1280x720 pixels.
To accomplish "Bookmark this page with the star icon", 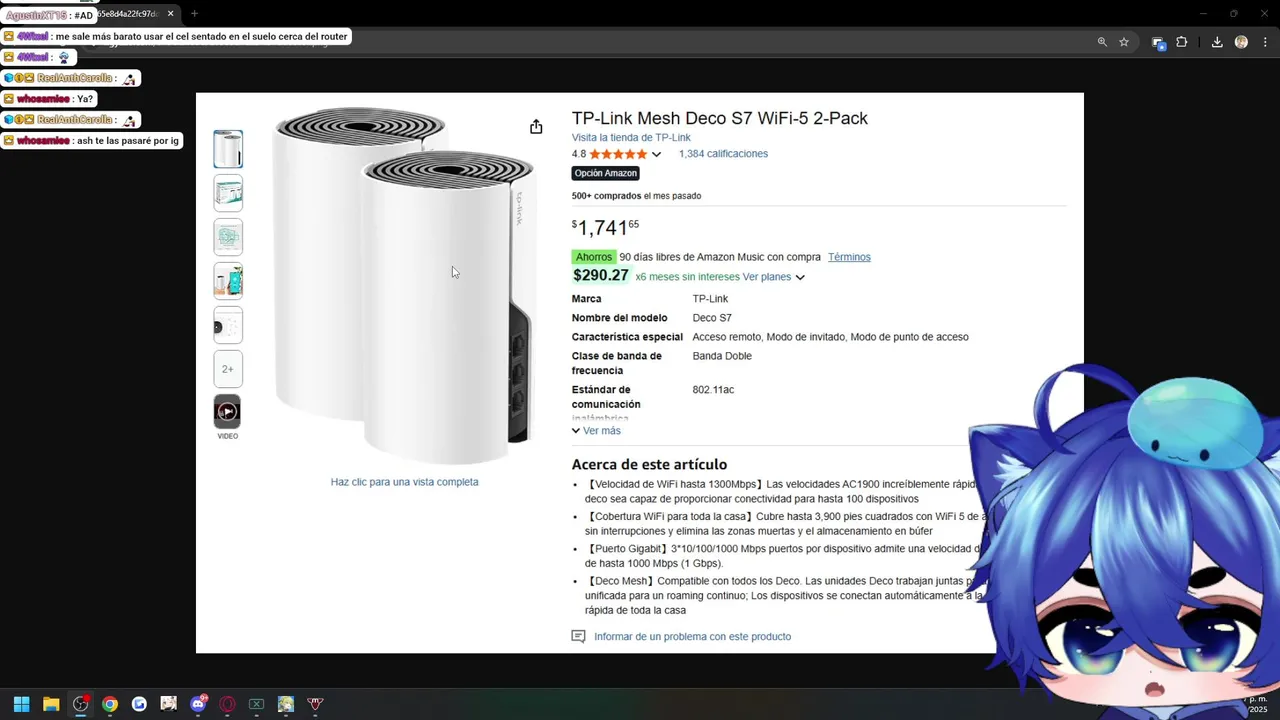I will tap(1124, 42).
